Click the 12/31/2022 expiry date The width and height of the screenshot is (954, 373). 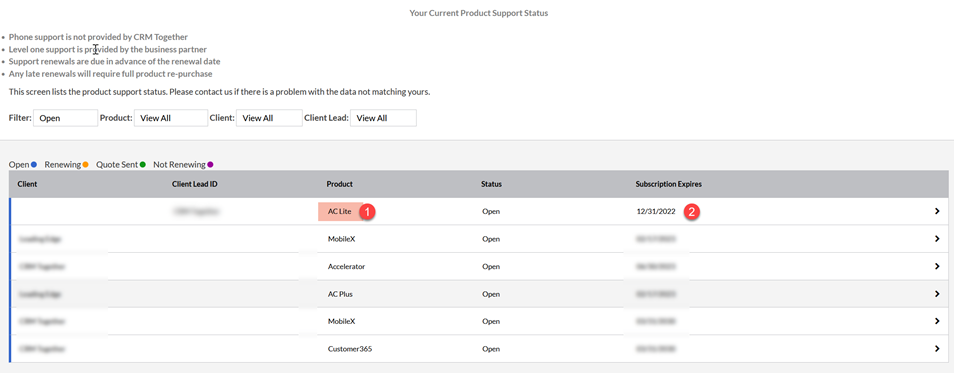click(655, 211)
